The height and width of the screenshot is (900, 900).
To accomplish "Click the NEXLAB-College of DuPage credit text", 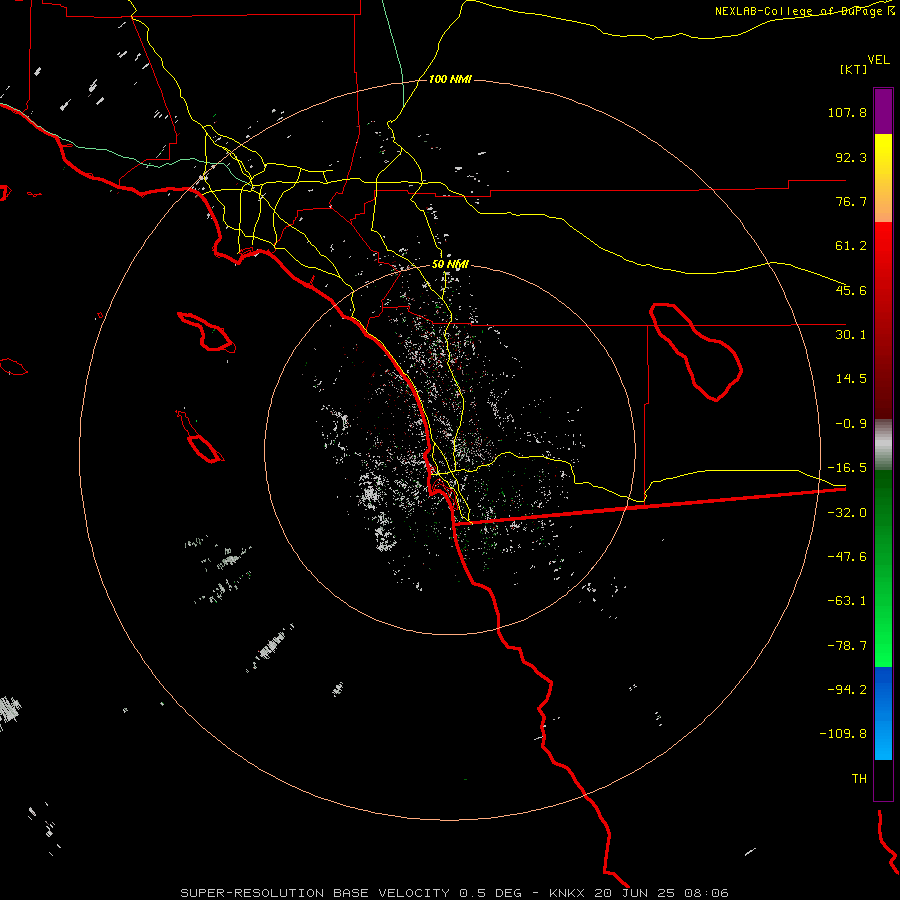I will point(798,11).
